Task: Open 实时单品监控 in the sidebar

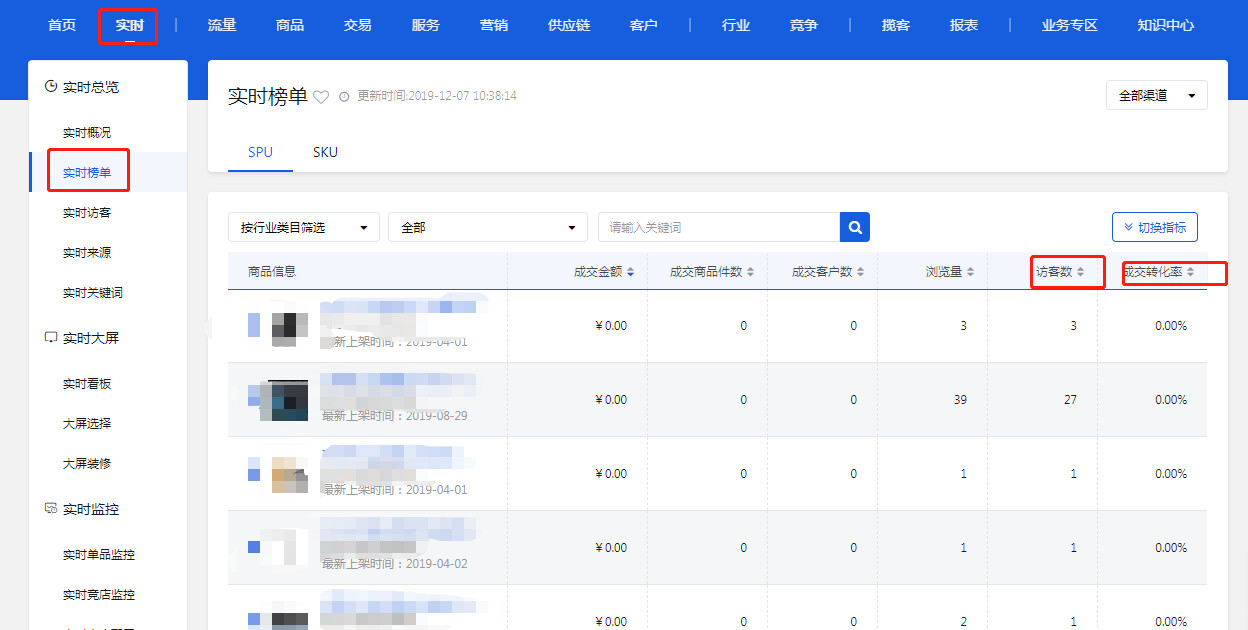Action: 98,555
